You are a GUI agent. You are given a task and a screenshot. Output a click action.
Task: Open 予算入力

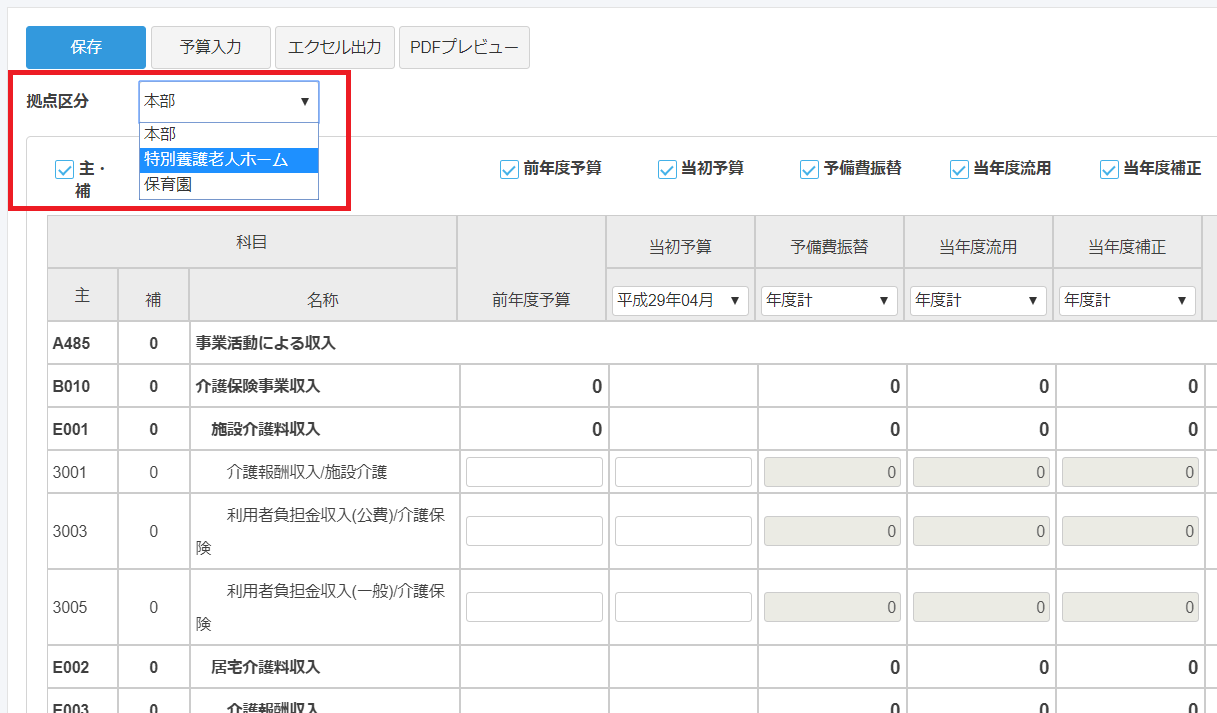210,47
